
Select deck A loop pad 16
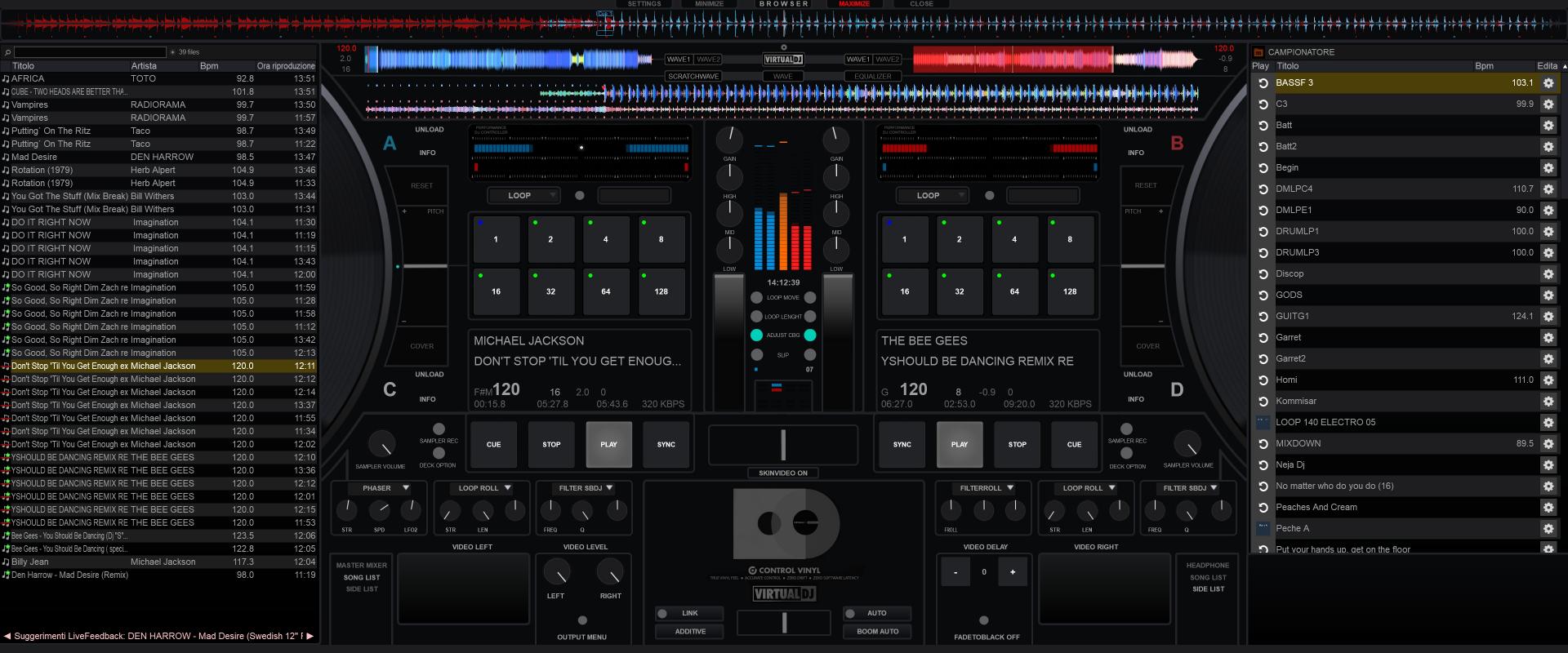(496, 291)
